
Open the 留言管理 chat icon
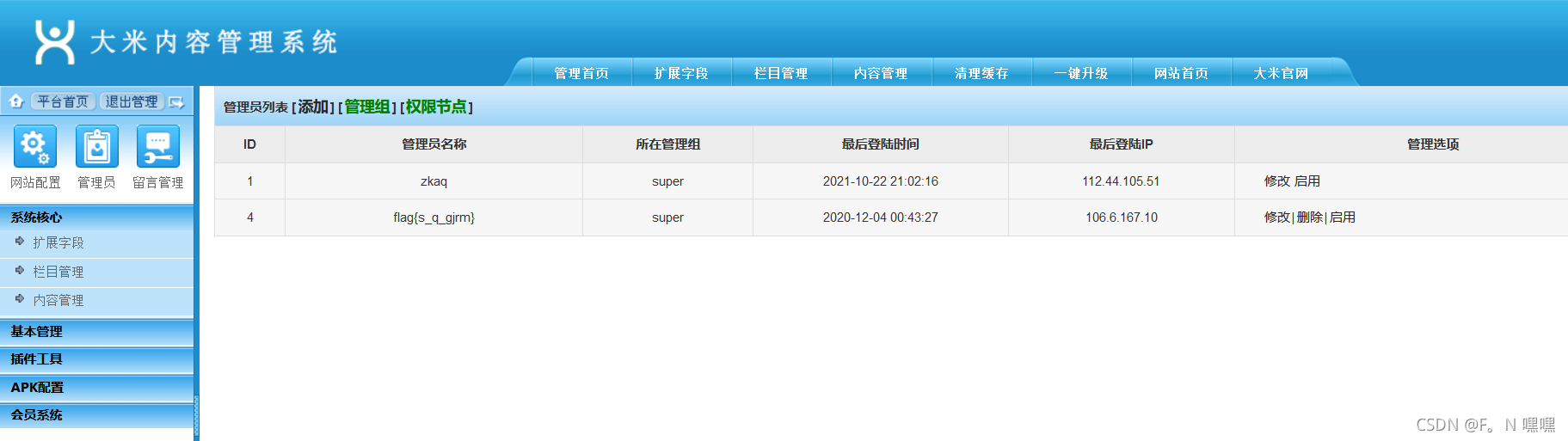158,146
